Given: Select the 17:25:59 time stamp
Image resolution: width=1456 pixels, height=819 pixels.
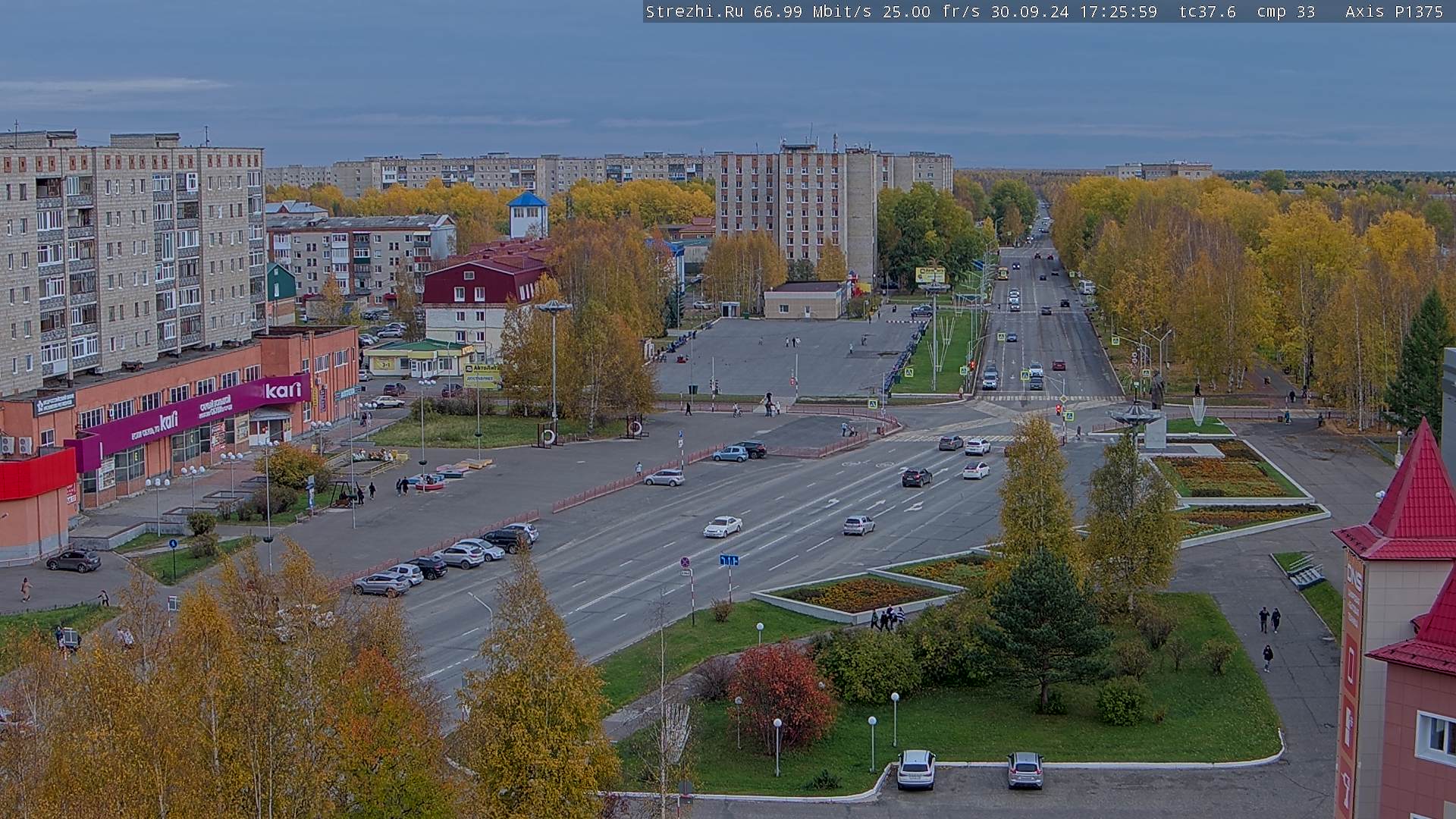Looking at the screenshot, I should pyautogui.click(x=1119, y=11).
